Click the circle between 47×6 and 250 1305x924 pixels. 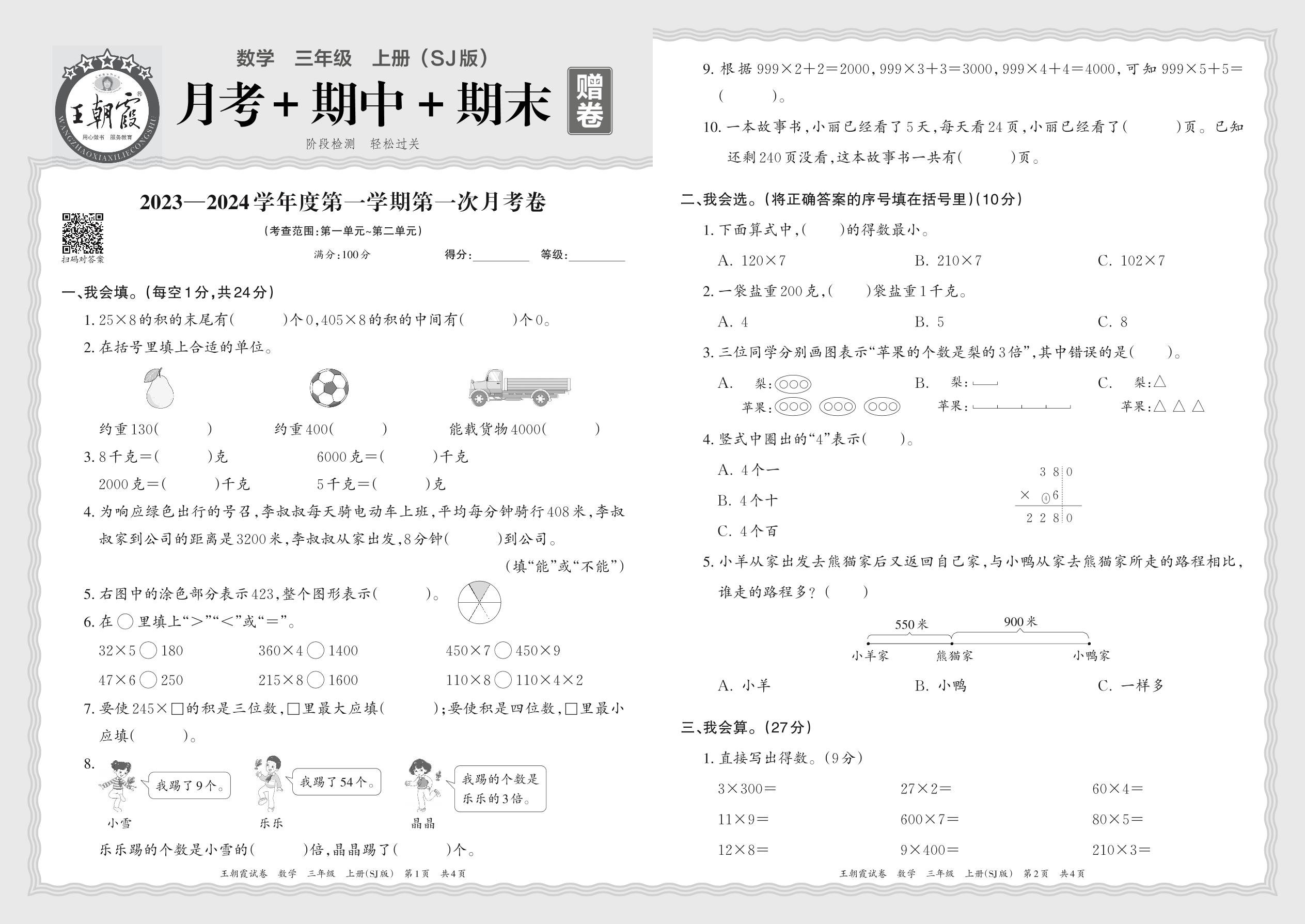click(x=148, y=680)
